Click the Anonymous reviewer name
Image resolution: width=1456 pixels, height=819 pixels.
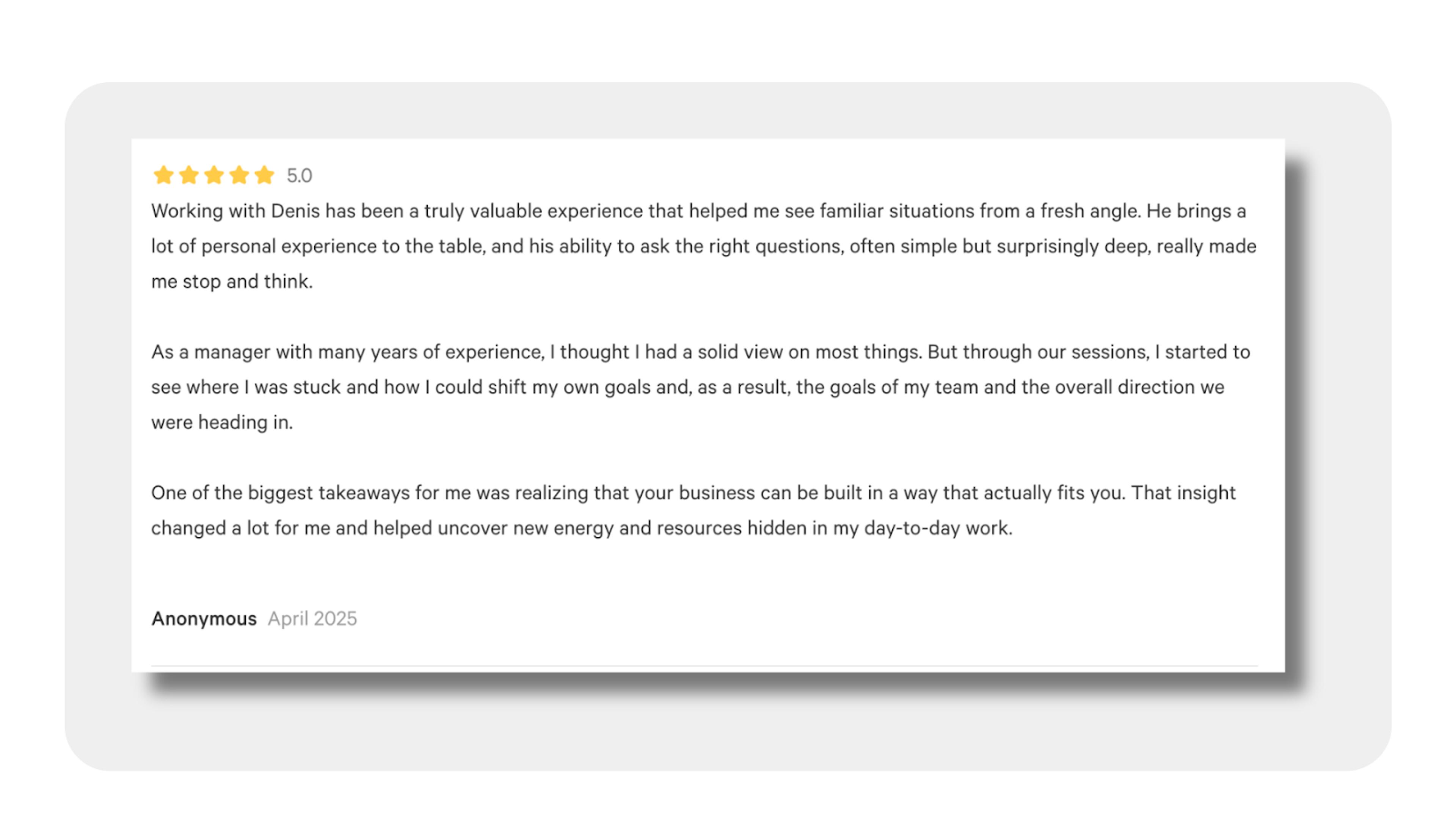(x=204, y=619)
